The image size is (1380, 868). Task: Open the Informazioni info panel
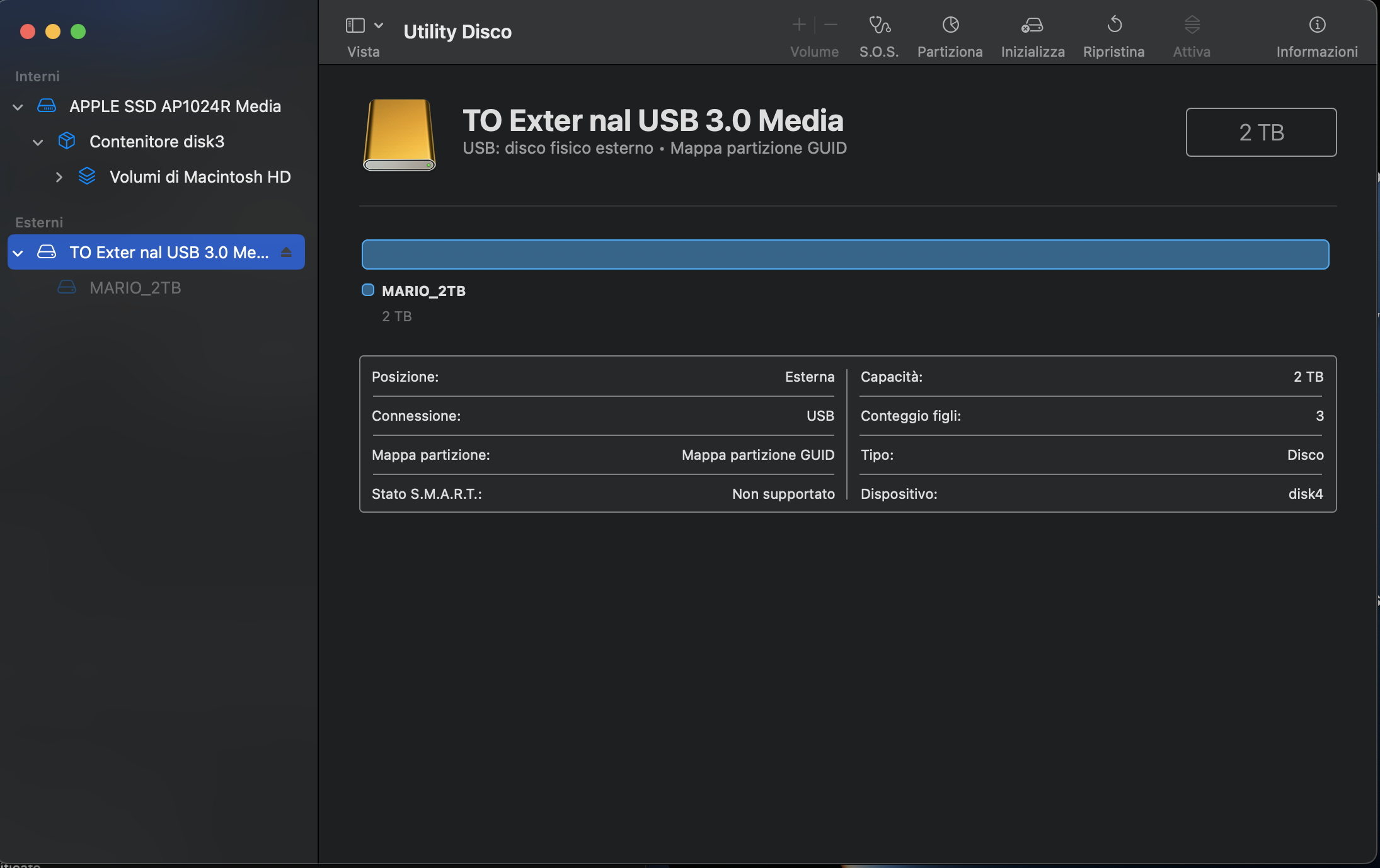click(x=1317, y=25)
